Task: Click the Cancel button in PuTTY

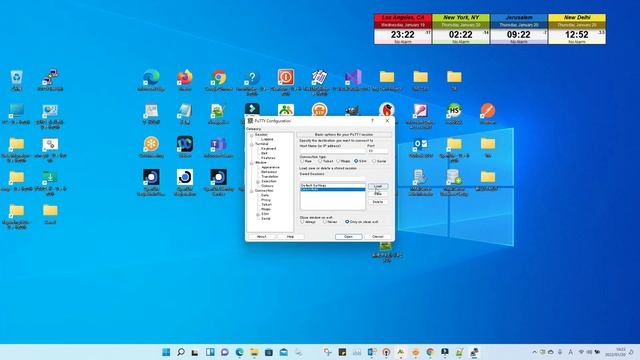Action: click(378, 237)
